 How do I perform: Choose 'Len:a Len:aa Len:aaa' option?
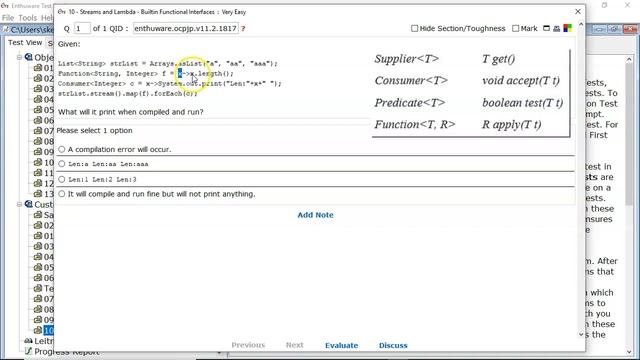(62, 164)
